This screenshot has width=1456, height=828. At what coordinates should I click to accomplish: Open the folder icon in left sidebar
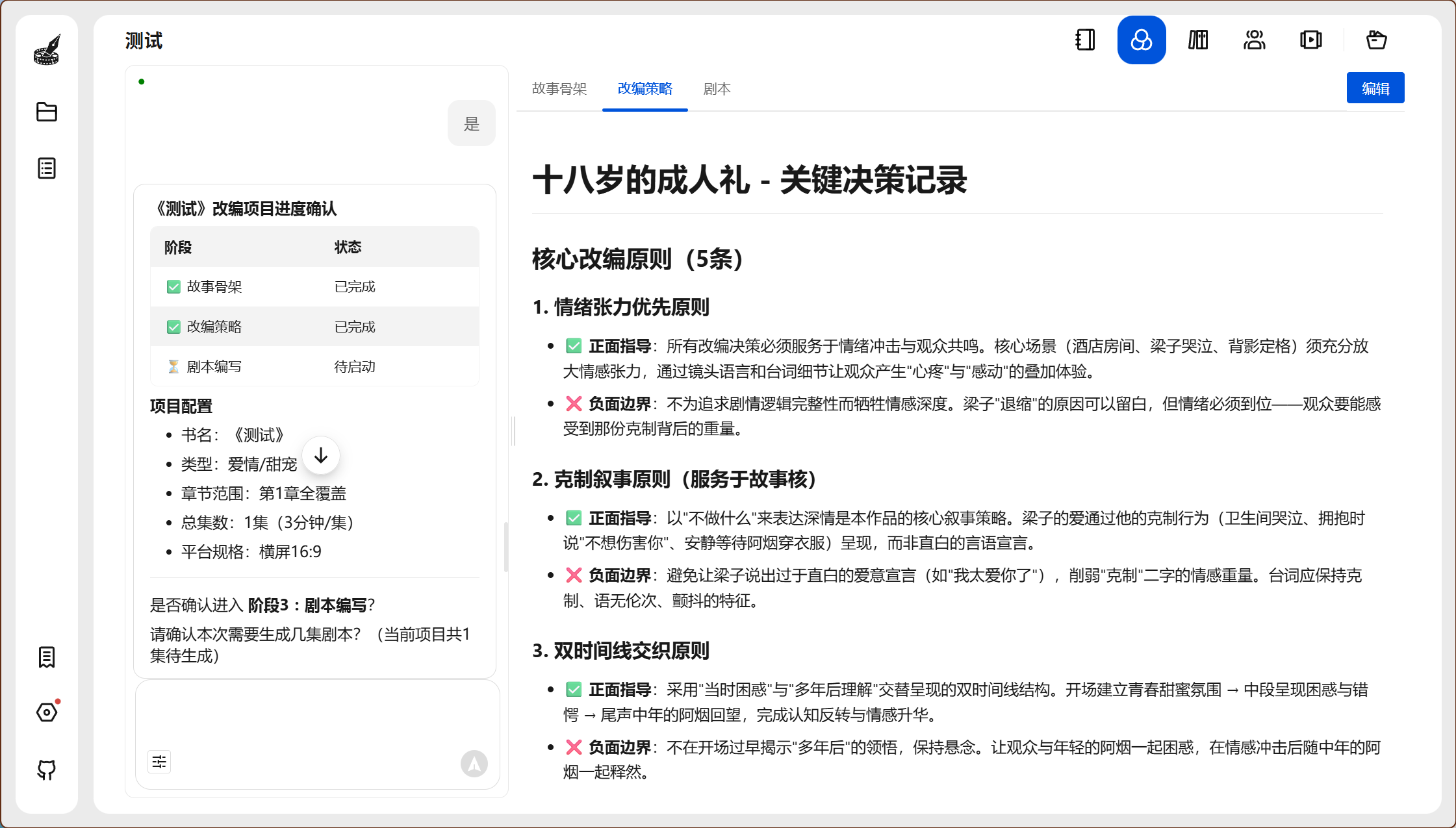pyautogui.click(x=47, y=112)
